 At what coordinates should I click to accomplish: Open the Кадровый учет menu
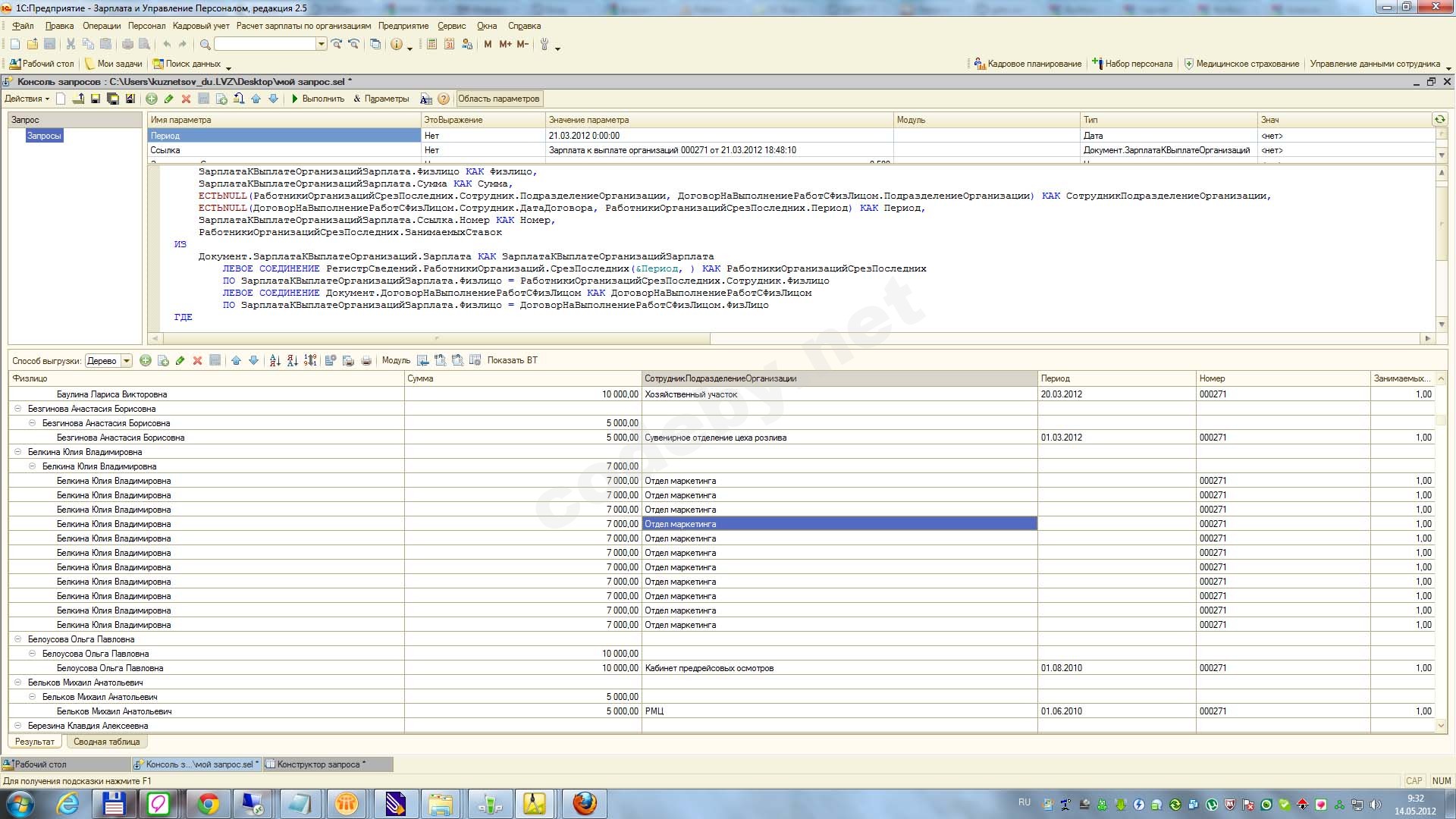(201, 26)
